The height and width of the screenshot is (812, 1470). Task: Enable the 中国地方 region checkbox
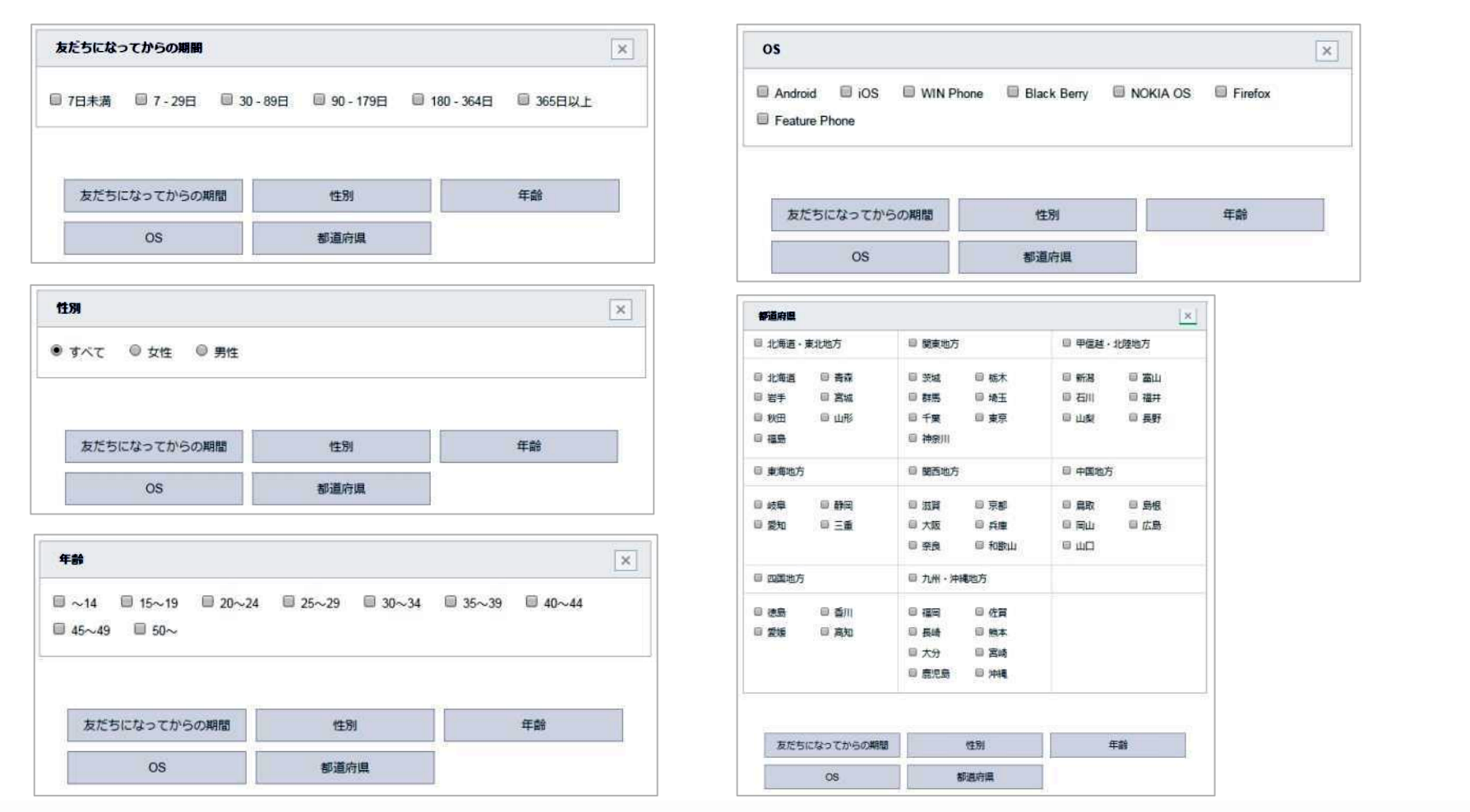pyautogui.click(x=1066, y=470)
